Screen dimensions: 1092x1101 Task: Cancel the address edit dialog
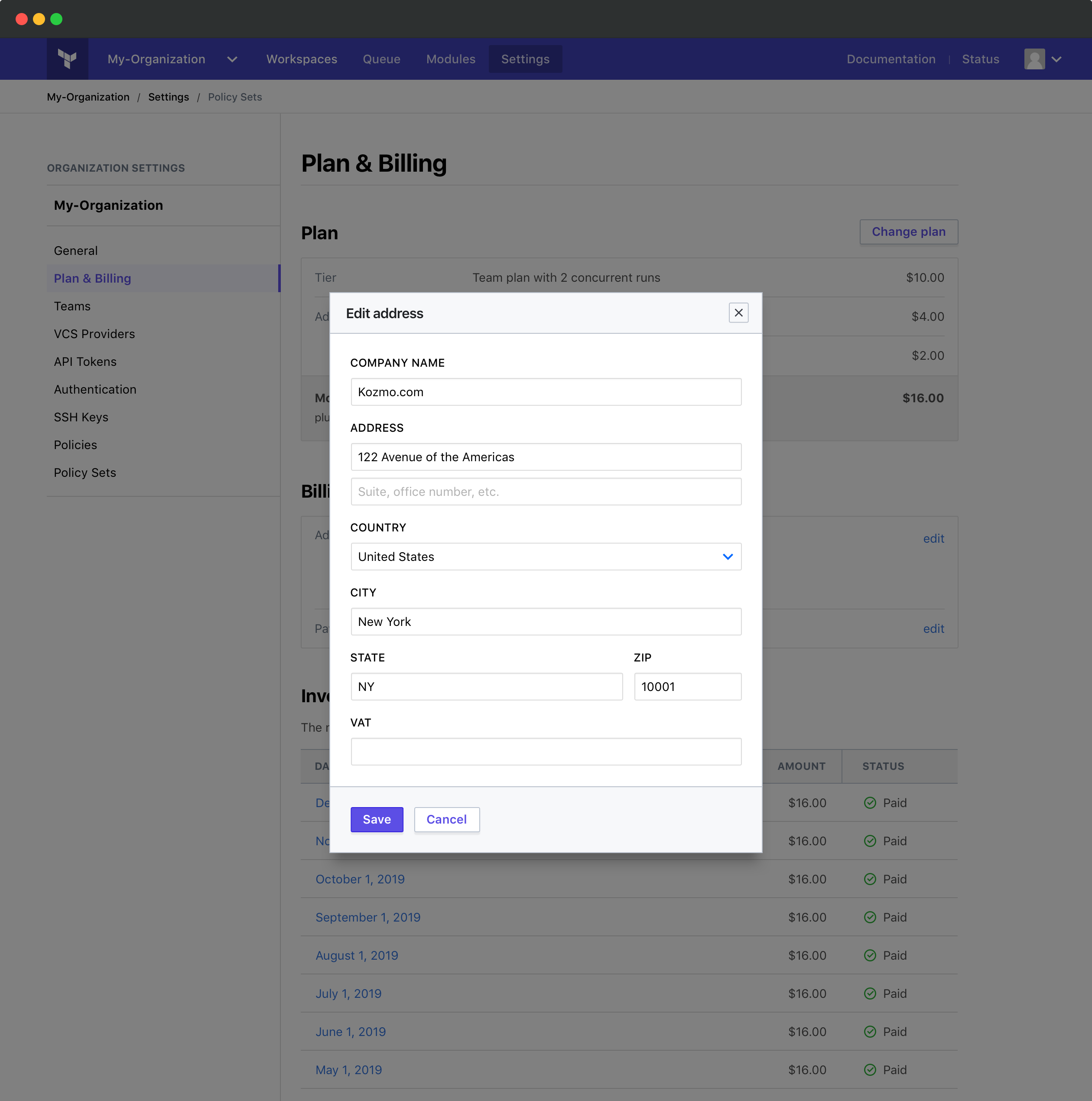point(447,820)
